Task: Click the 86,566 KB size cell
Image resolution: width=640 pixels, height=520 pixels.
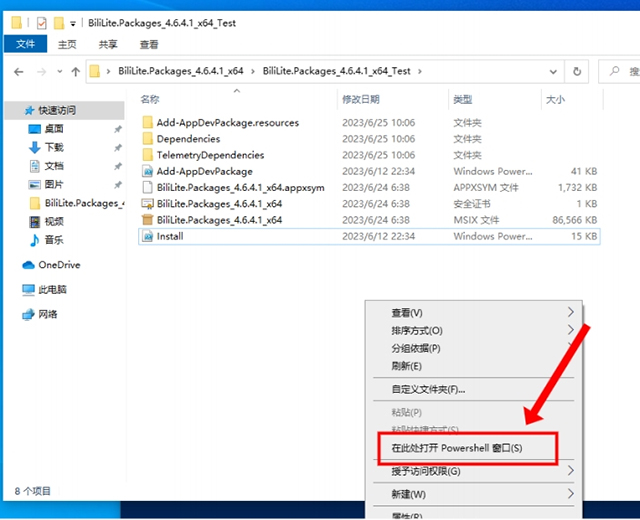Action: click(575, 220)
